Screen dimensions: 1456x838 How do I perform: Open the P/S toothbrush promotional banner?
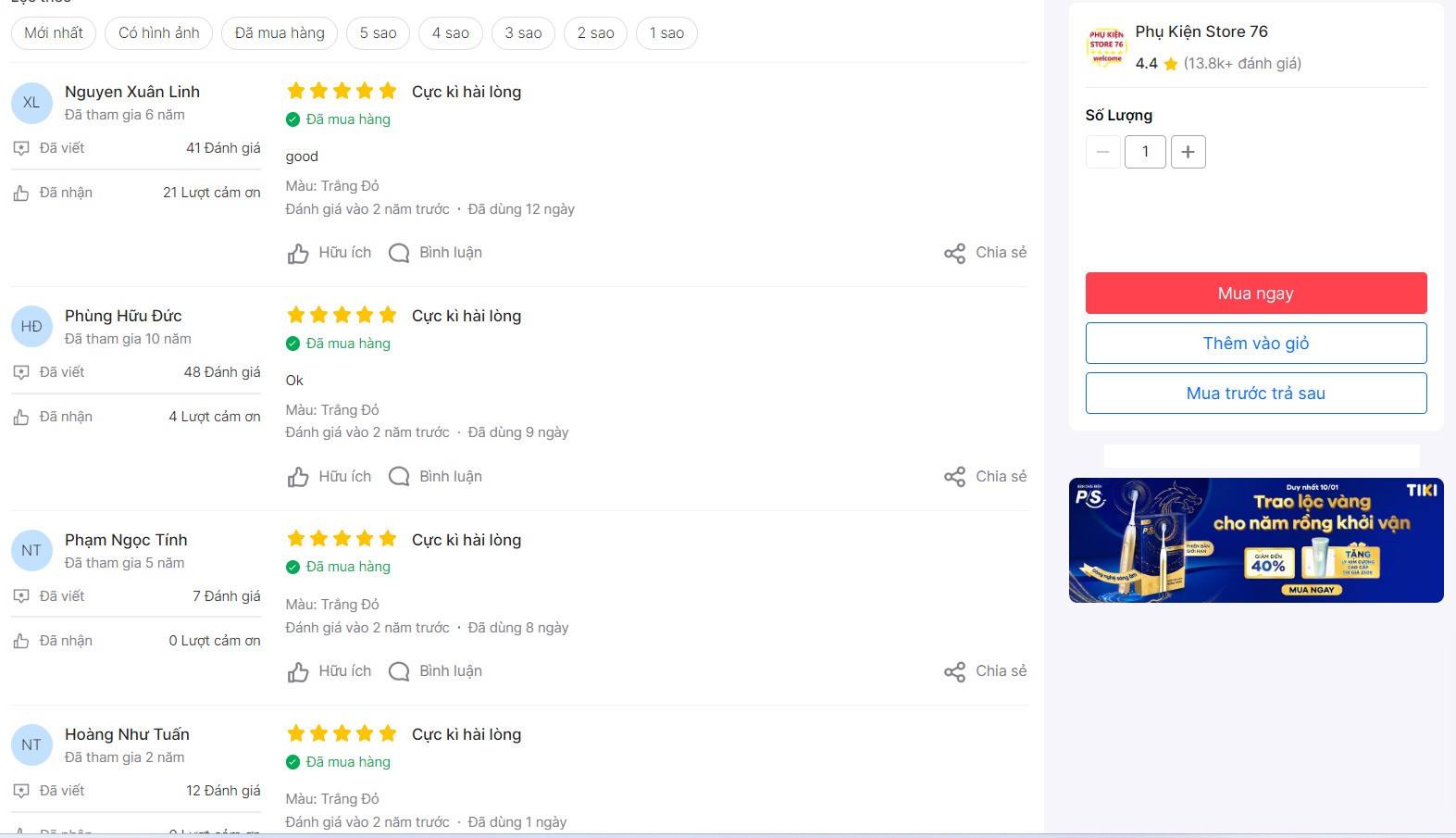point(1255,540)
